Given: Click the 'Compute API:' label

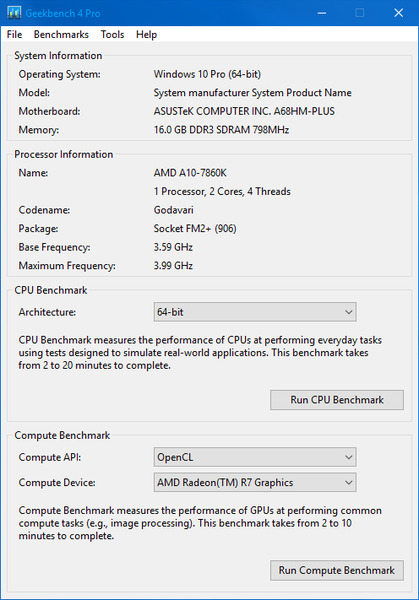Looking at the screenshot, I should tap(50, 457).
